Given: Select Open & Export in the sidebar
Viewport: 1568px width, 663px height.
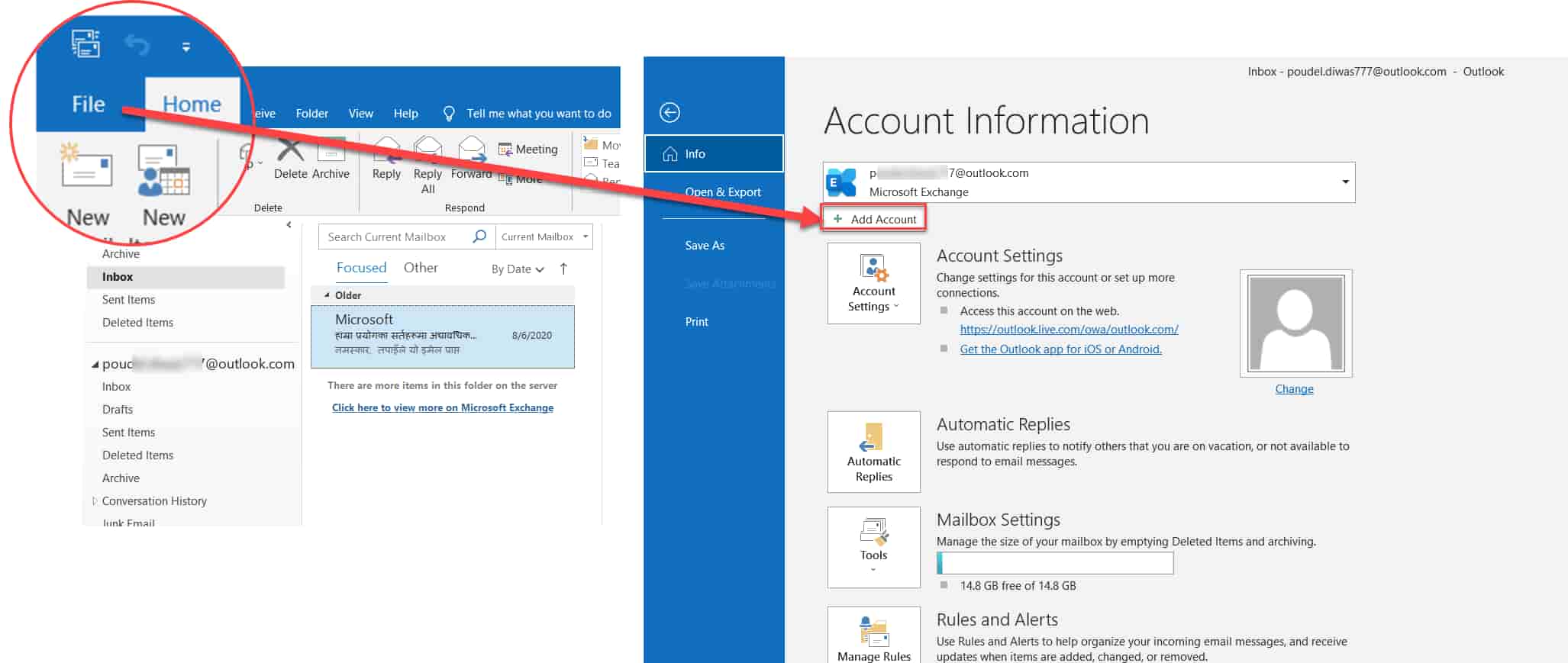Looking at the screenshot, I should [722, 192].
